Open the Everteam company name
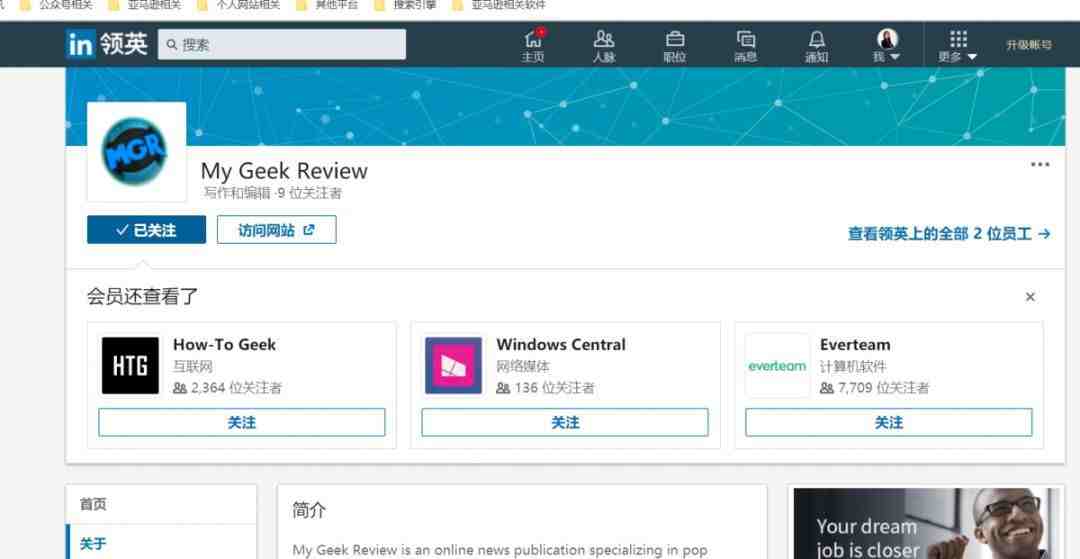Screen dimensions: 1080x559 (x=855, y=345)
